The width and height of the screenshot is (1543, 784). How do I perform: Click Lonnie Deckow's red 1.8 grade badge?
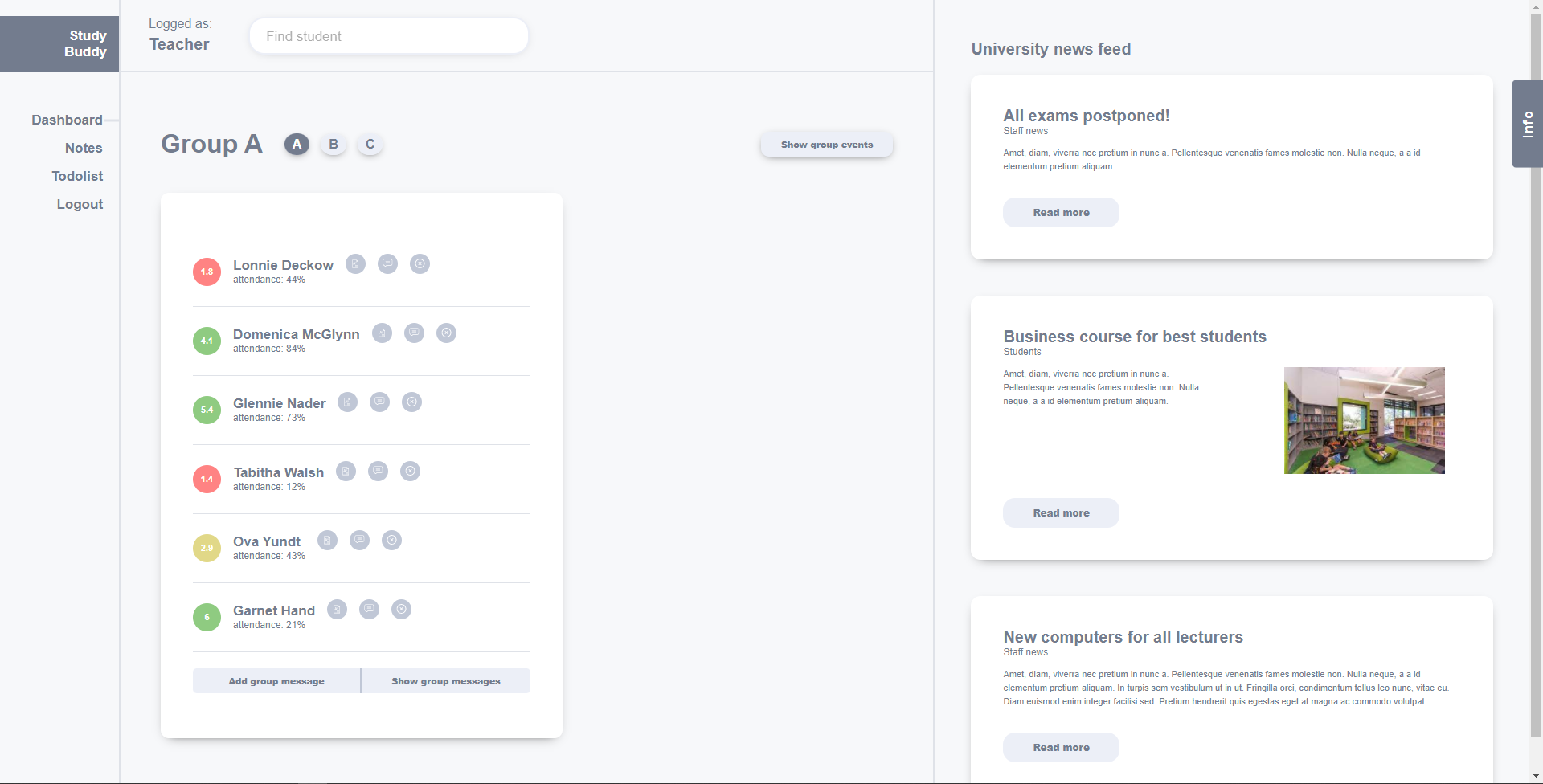[x=207, y=272]
